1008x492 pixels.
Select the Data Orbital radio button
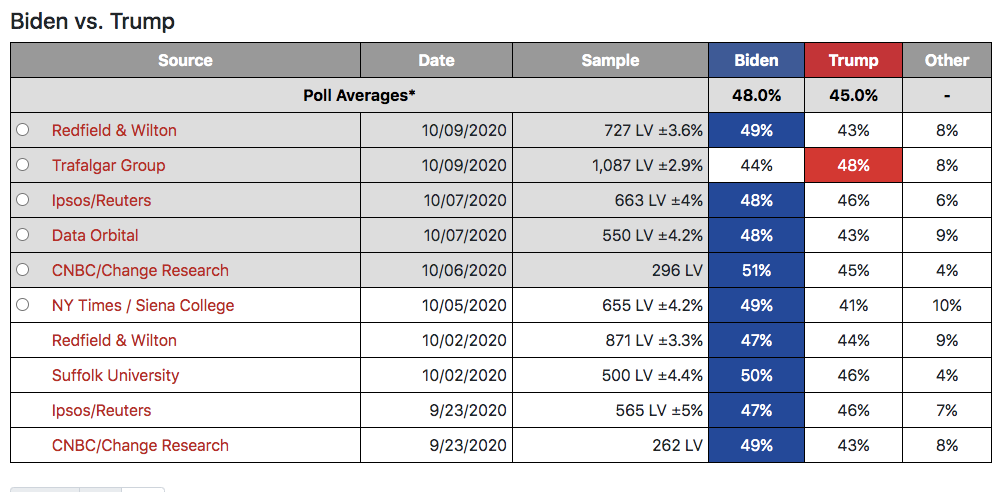[22, 235]
